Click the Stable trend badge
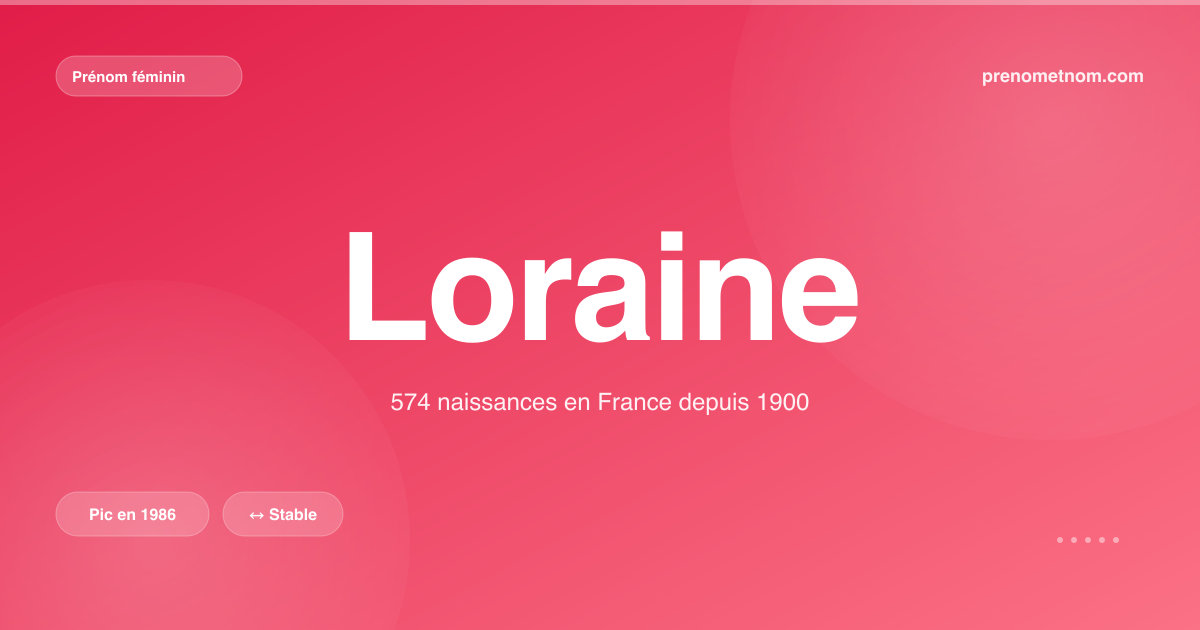This screenshot has width=1200, height=630. [283, 514]
